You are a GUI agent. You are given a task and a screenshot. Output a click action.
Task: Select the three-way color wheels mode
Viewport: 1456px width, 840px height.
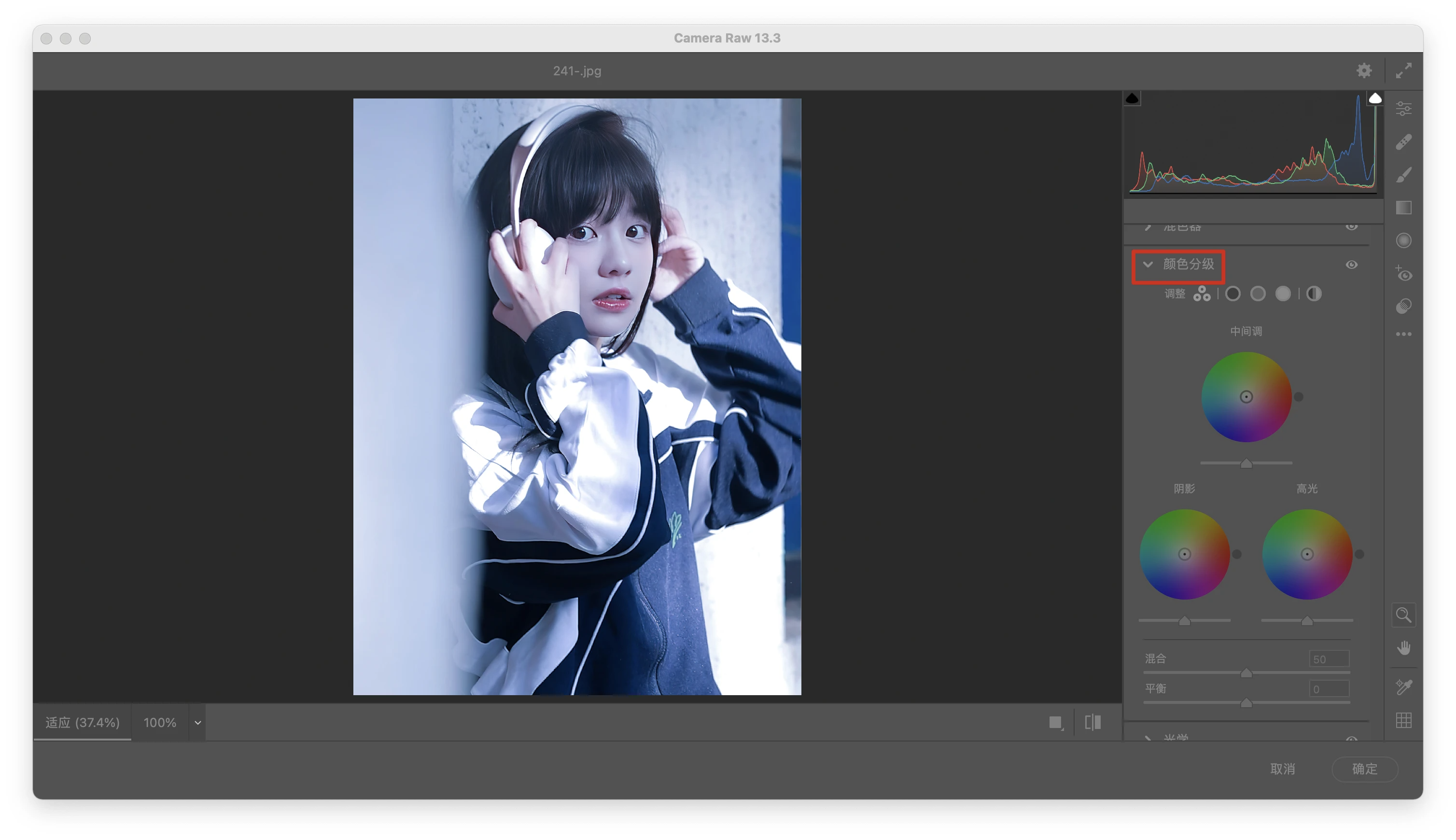1202,294
